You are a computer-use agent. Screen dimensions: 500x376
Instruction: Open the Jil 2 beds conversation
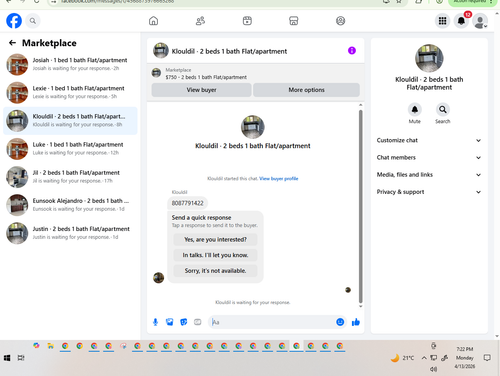point(70,177)
